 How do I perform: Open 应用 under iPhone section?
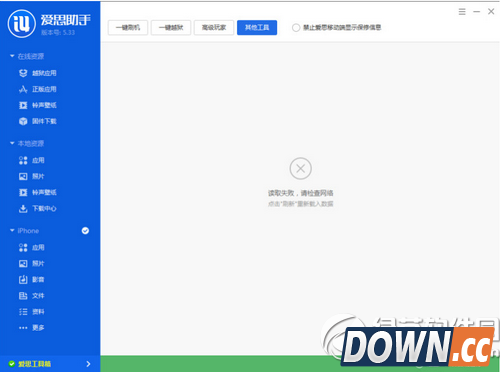(32, 247)
